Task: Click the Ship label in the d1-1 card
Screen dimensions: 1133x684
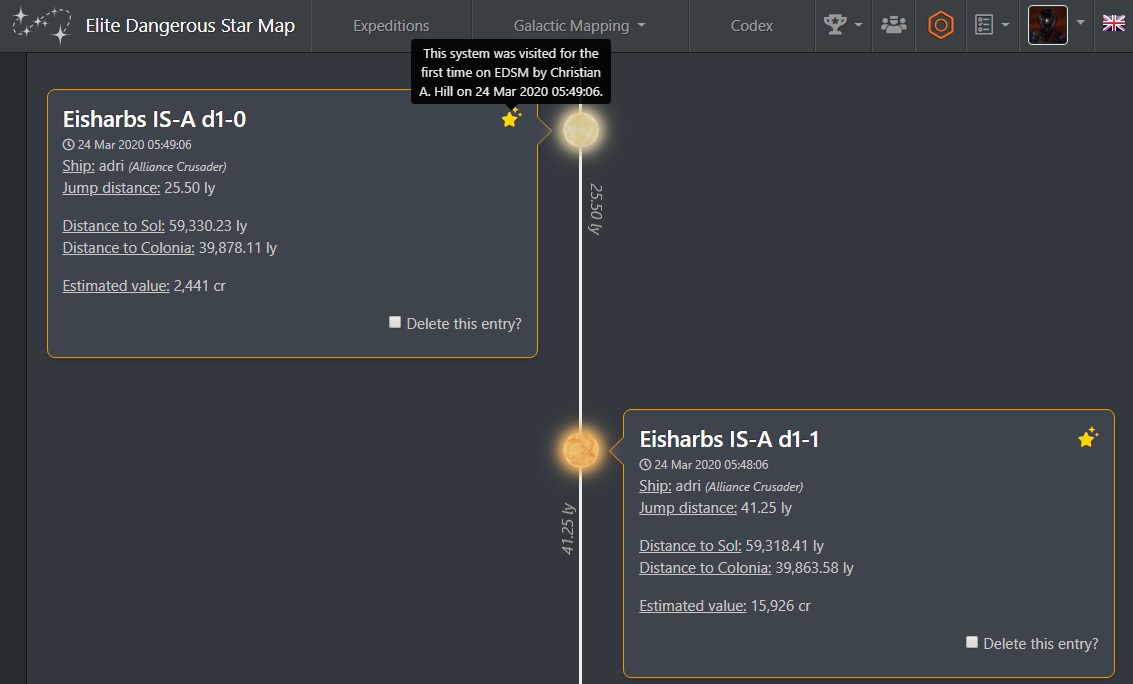Action: coord(655,486)
